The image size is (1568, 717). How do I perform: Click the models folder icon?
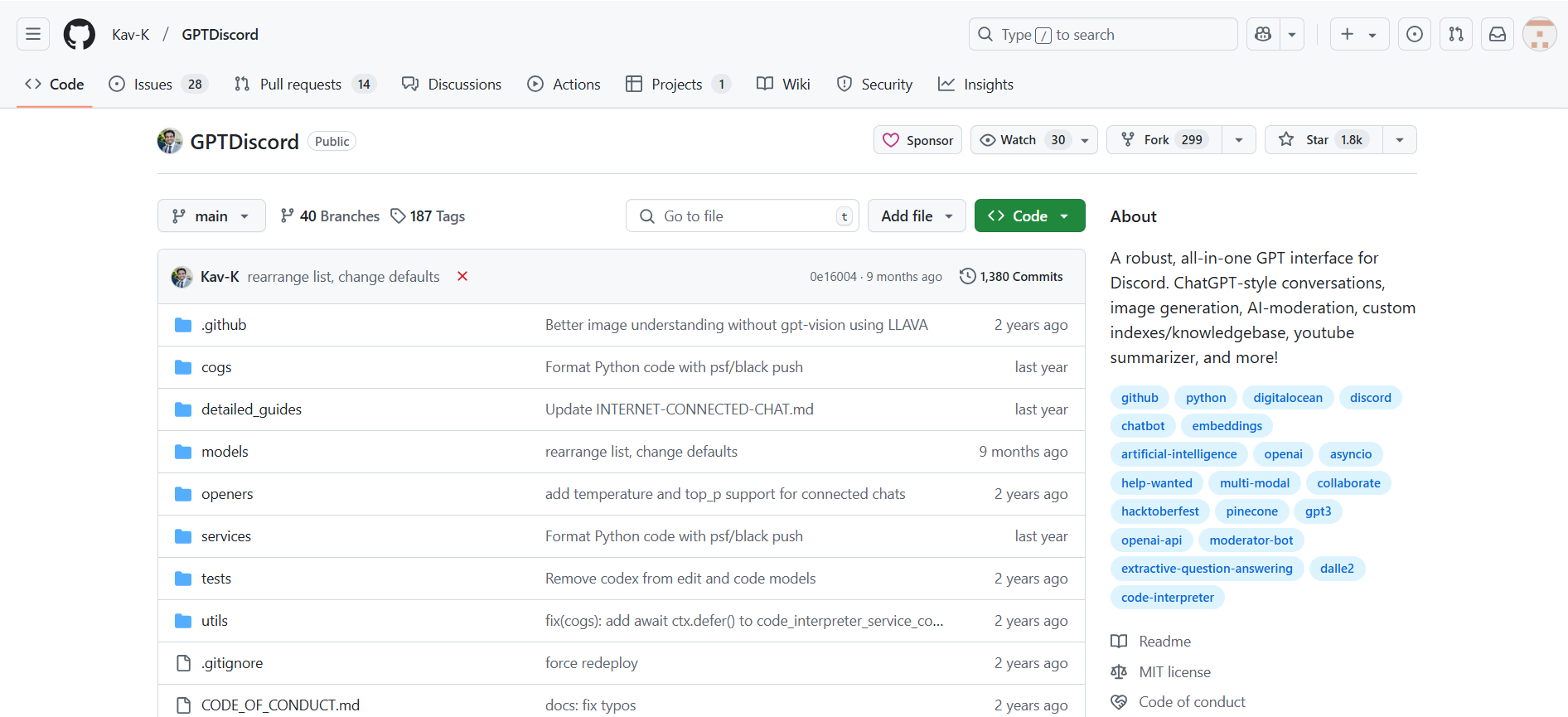click(x=183, y=452)
